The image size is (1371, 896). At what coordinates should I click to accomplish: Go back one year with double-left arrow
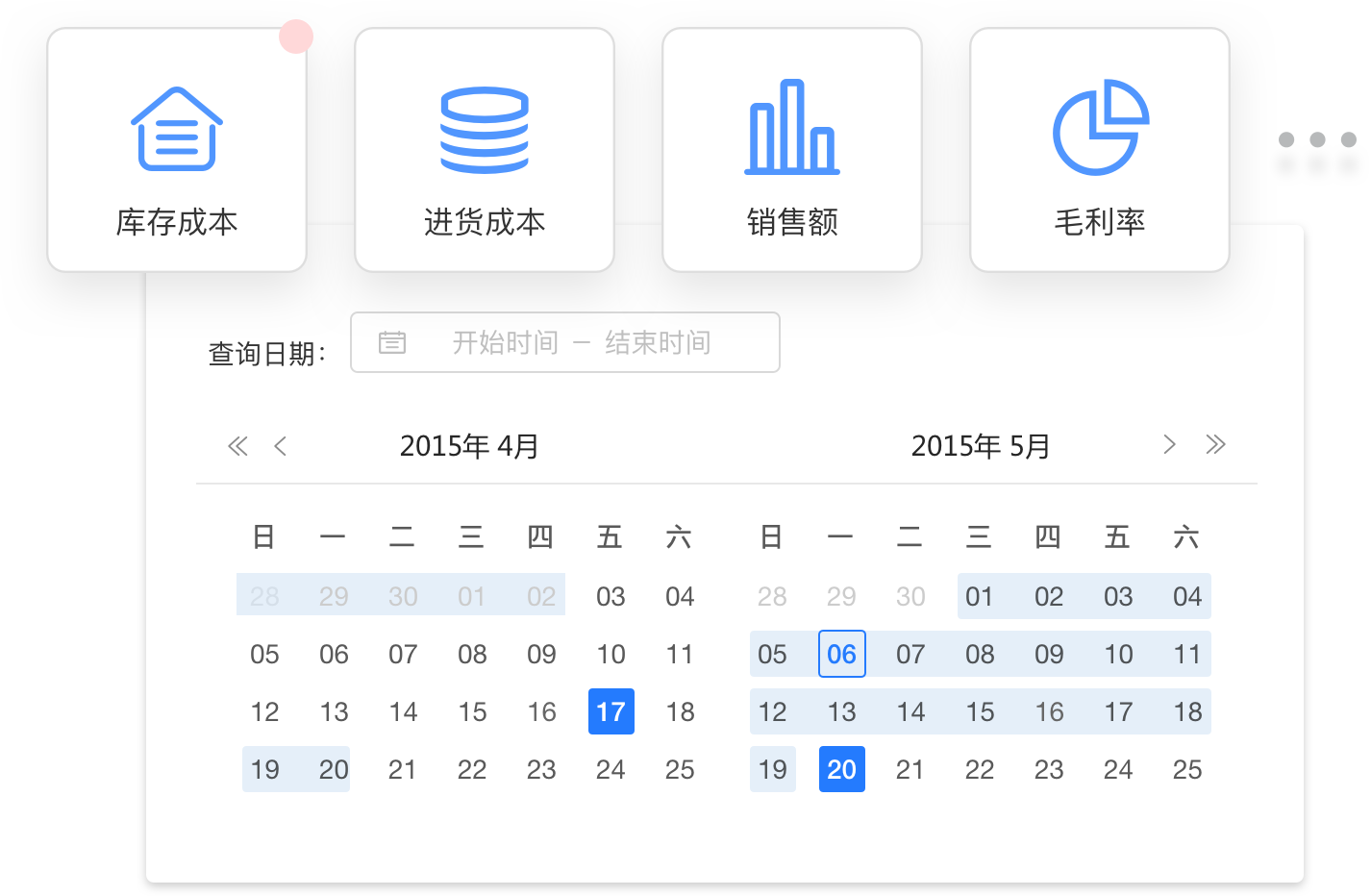pos(237,446)
